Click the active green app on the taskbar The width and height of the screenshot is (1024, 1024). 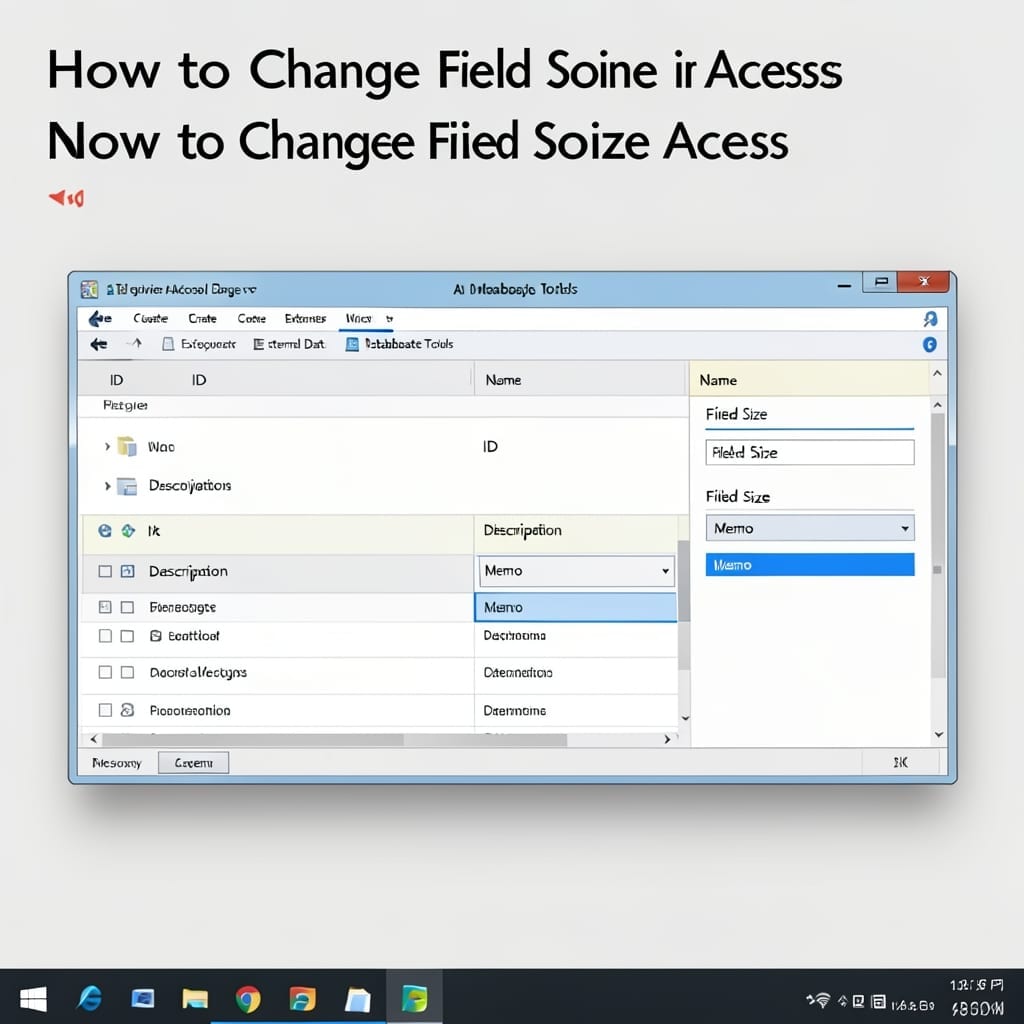(414, 999)
